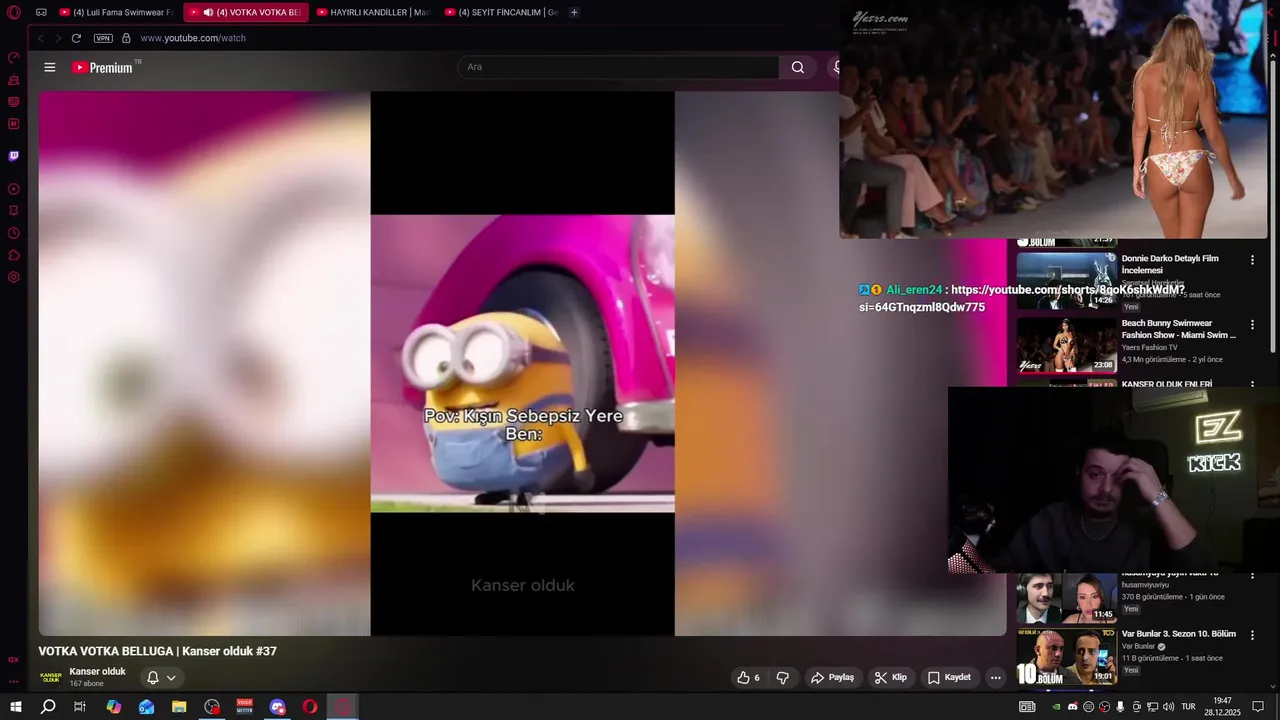Open the Windows Start menu
This screenshot has width=1280, height=720.
[15, 707]
